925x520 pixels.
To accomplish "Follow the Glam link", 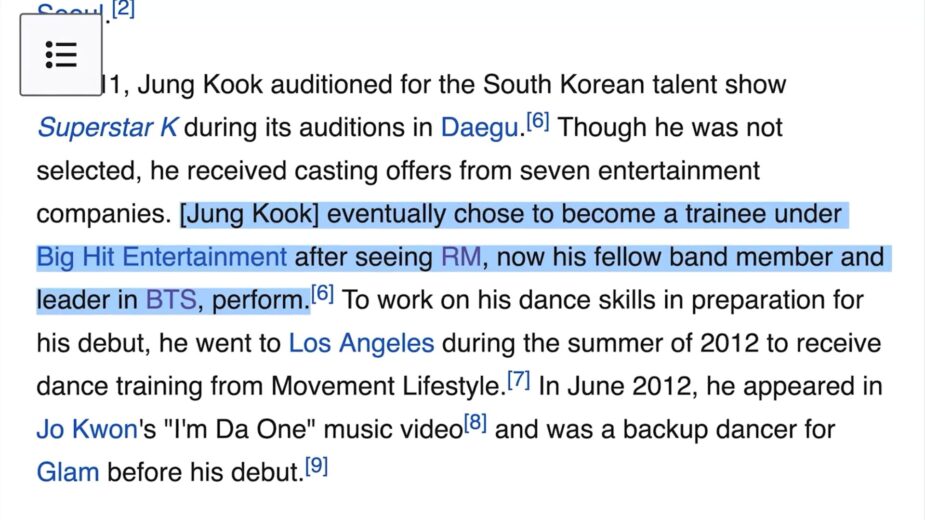I will click(67, 473).
